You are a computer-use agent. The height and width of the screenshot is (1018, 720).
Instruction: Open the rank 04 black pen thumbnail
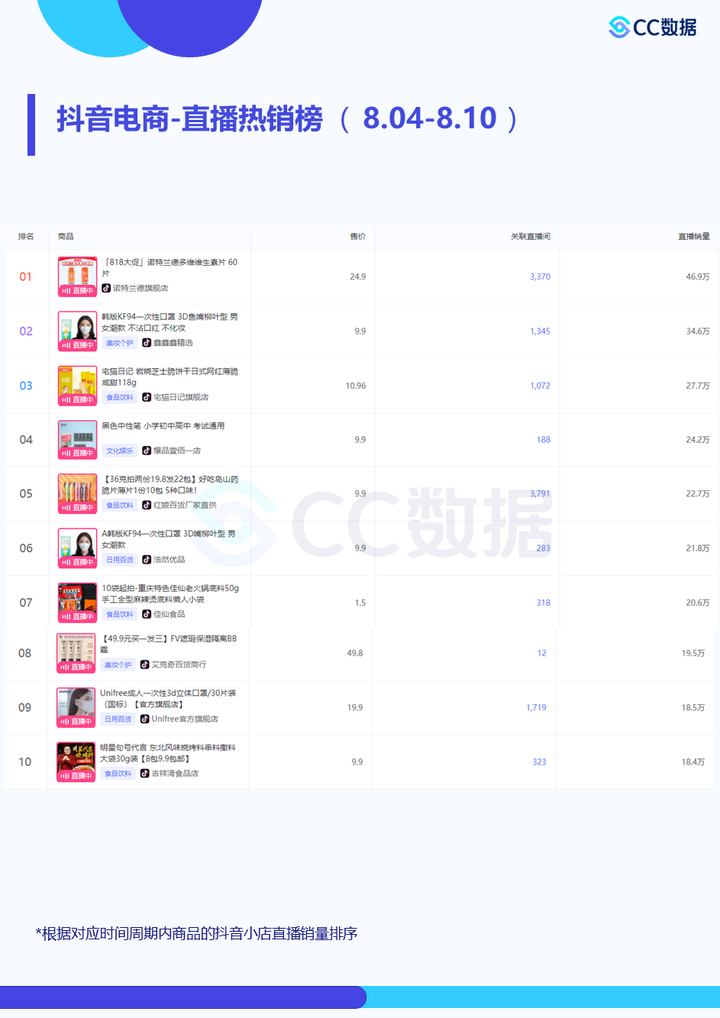(77, 439)
